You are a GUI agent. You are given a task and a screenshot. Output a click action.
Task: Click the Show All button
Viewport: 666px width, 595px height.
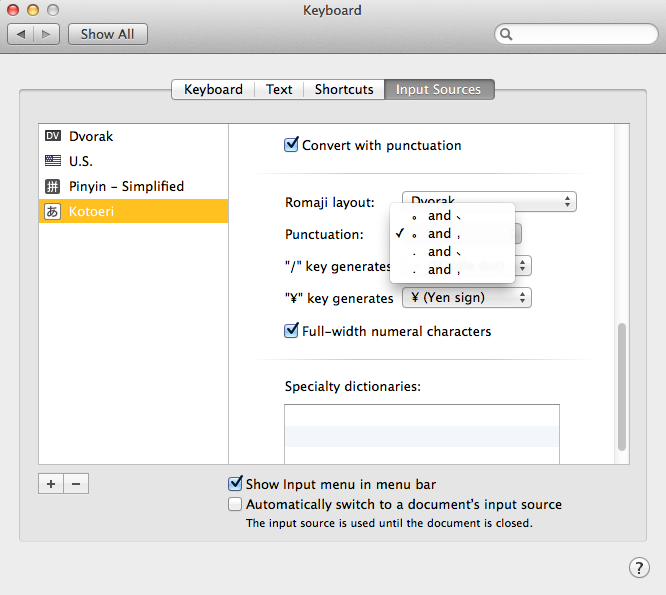click(107, 34)
